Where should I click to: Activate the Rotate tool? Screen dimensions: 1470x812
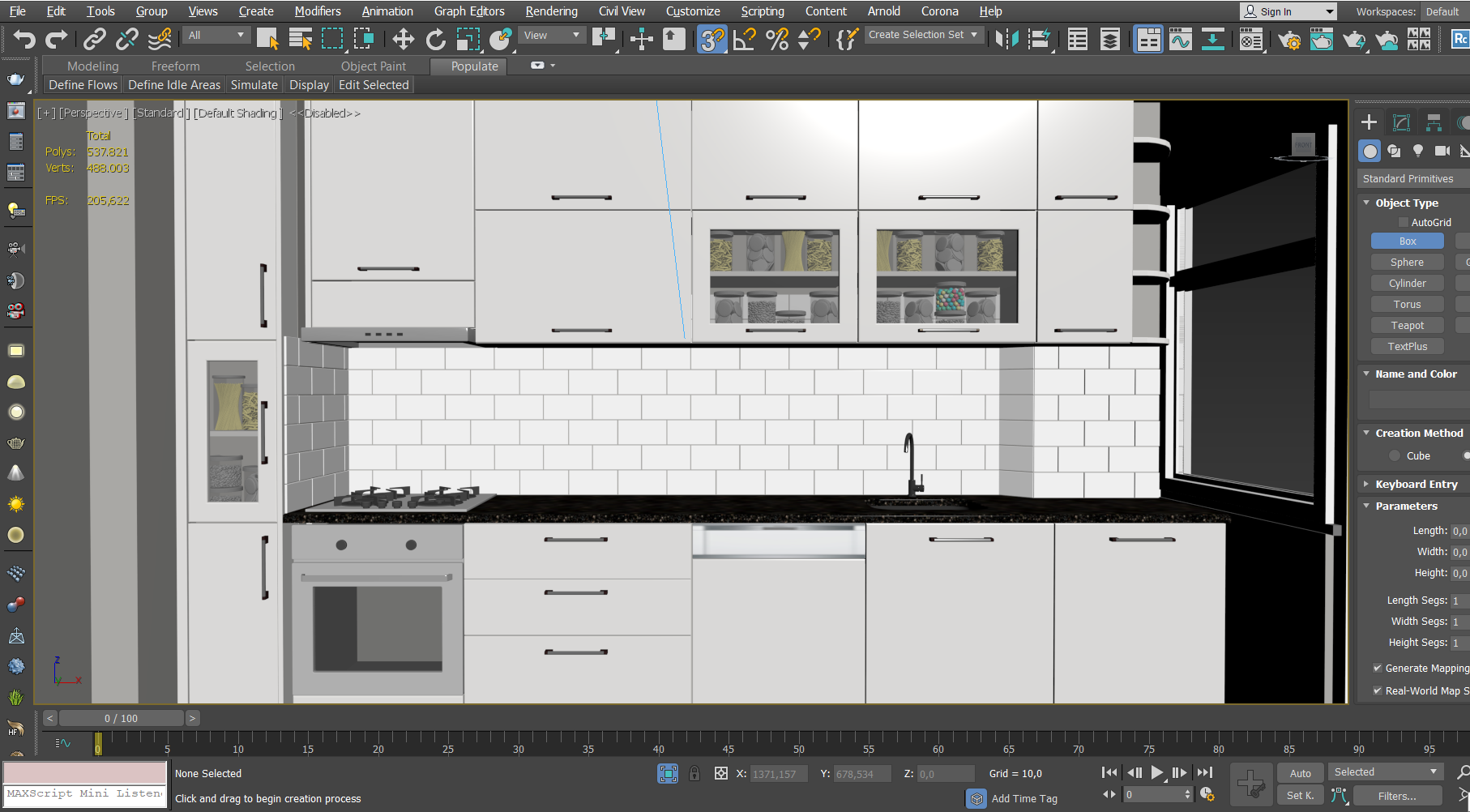pyautogui.click(x=435, y=39)
